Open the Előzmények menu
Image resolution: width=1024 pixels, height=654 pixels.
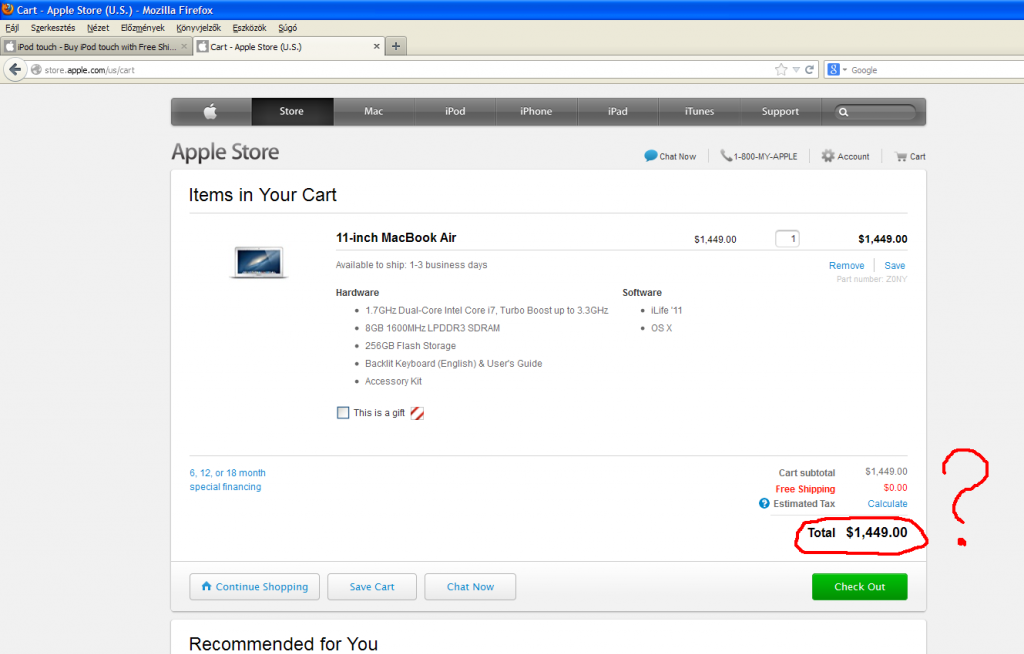142,28
